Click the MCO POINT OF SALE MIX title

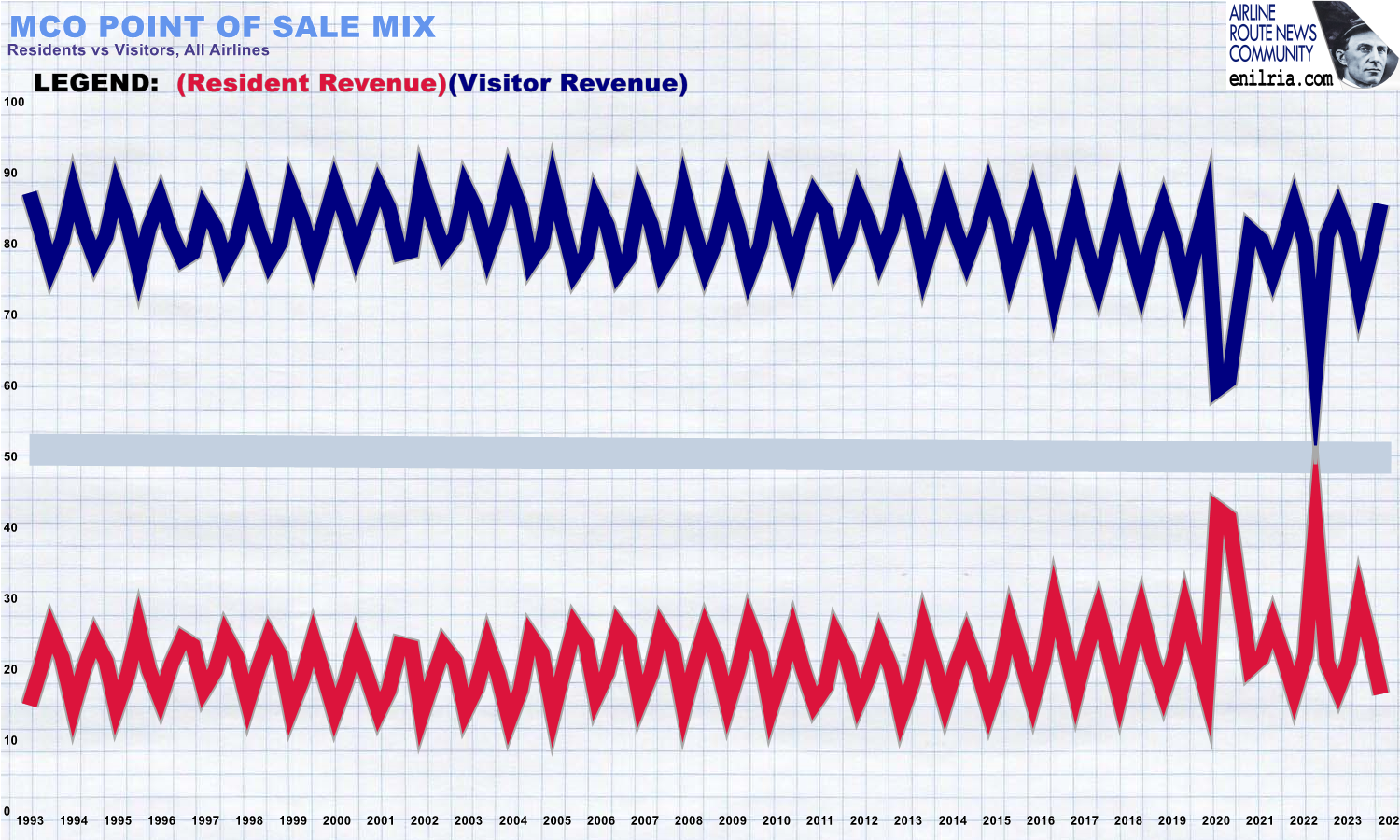[222, 27]
